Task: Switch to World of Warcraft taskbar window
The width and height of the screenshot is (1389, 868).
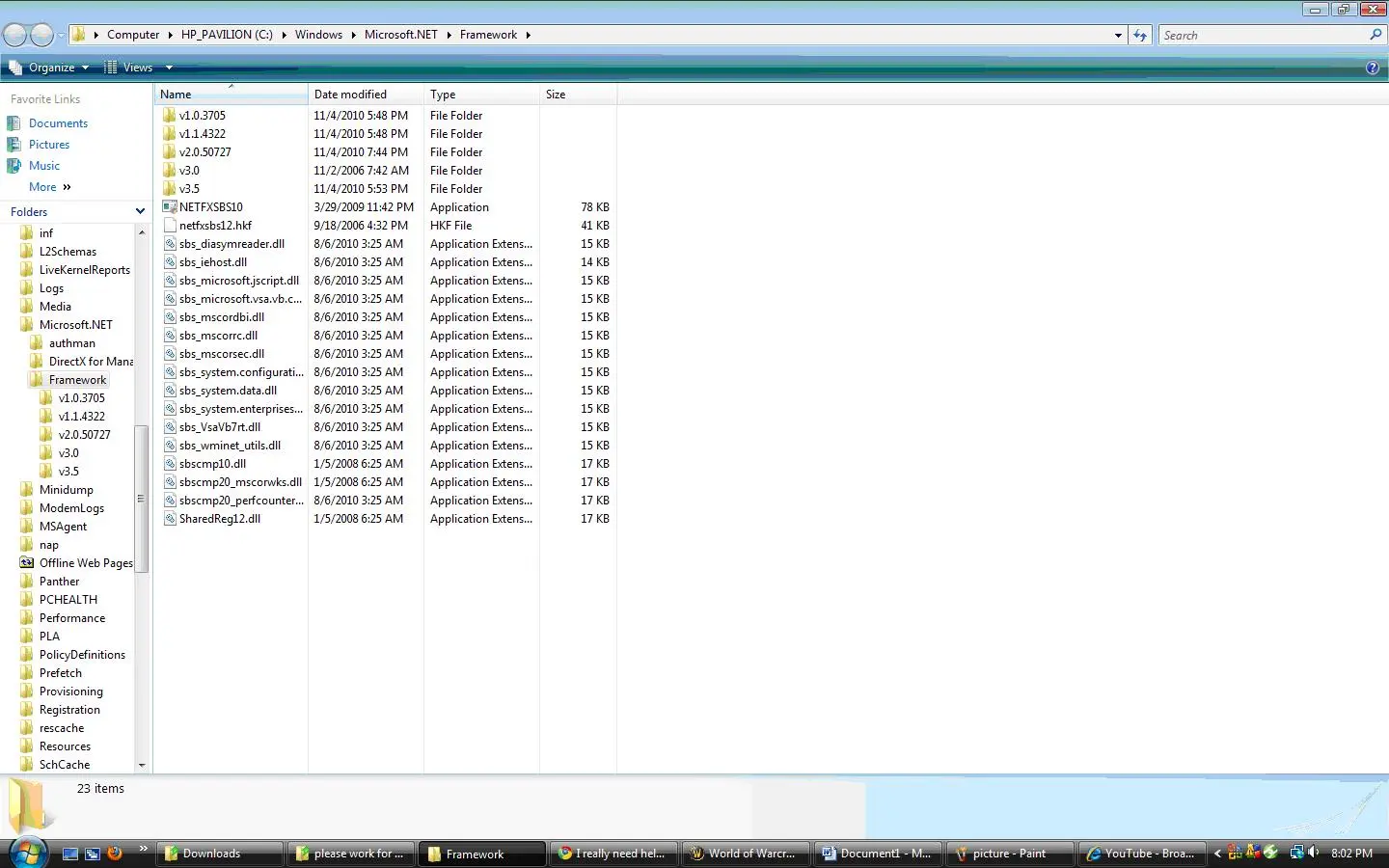Action: [743, 854]
